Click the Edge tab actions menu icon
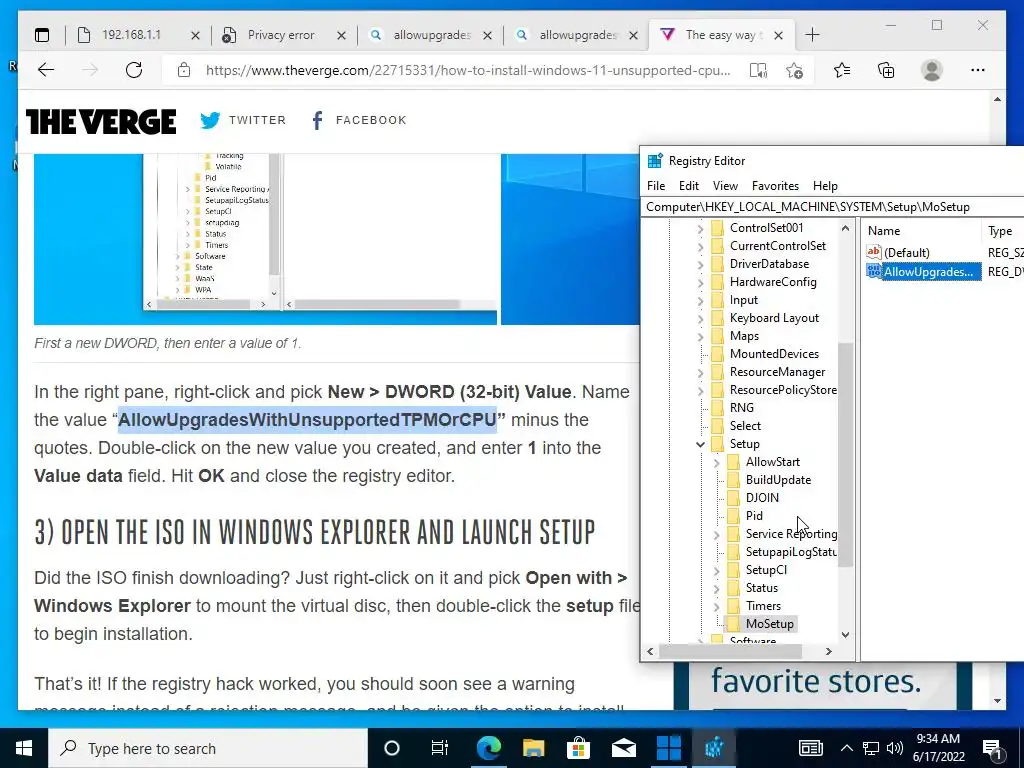The height and width of the screenshot is (768, 1024). click(42, 35)
